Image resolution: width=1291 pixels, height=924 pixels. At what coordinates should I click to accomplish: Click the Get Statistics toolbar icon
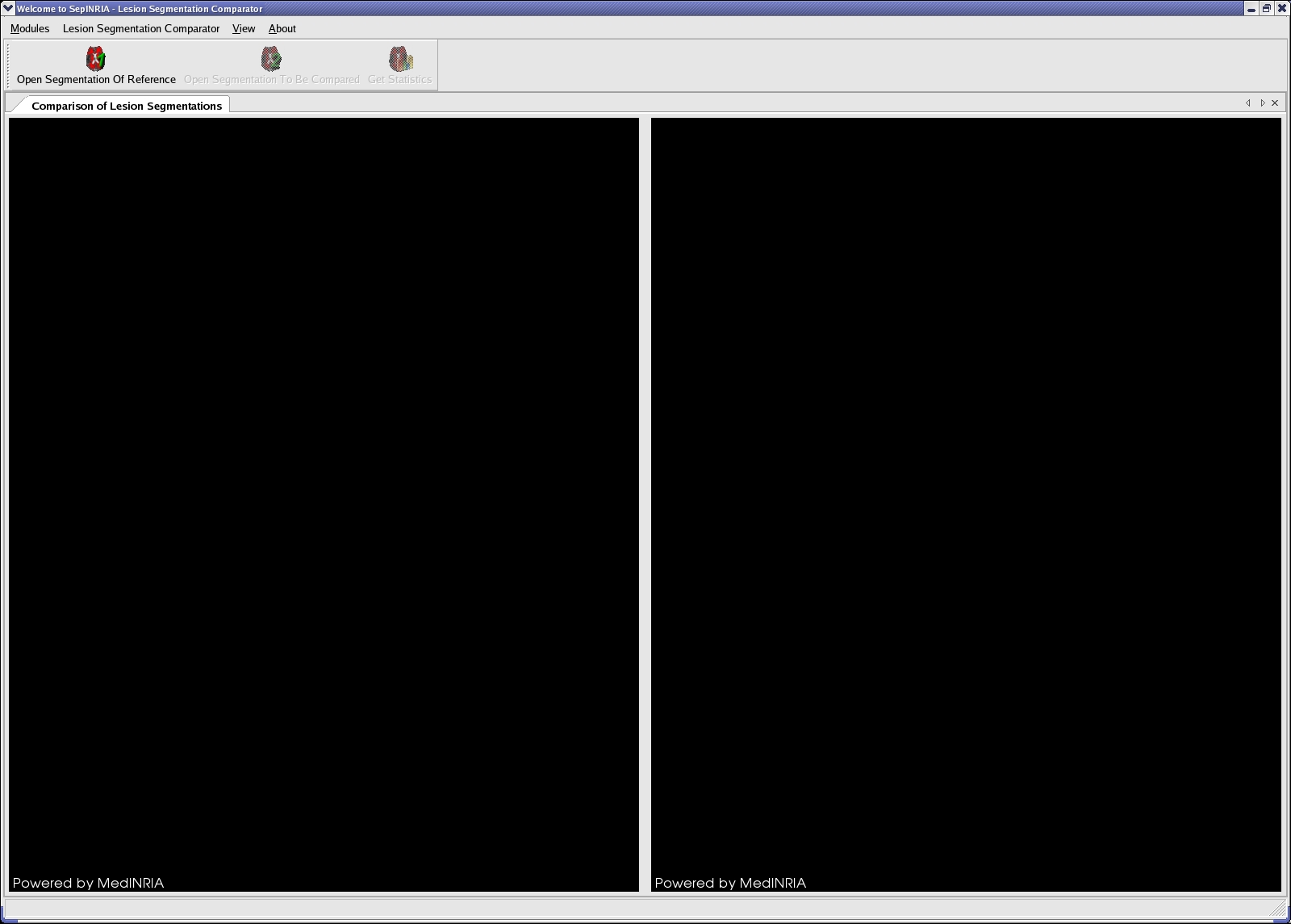pos(400,59)
